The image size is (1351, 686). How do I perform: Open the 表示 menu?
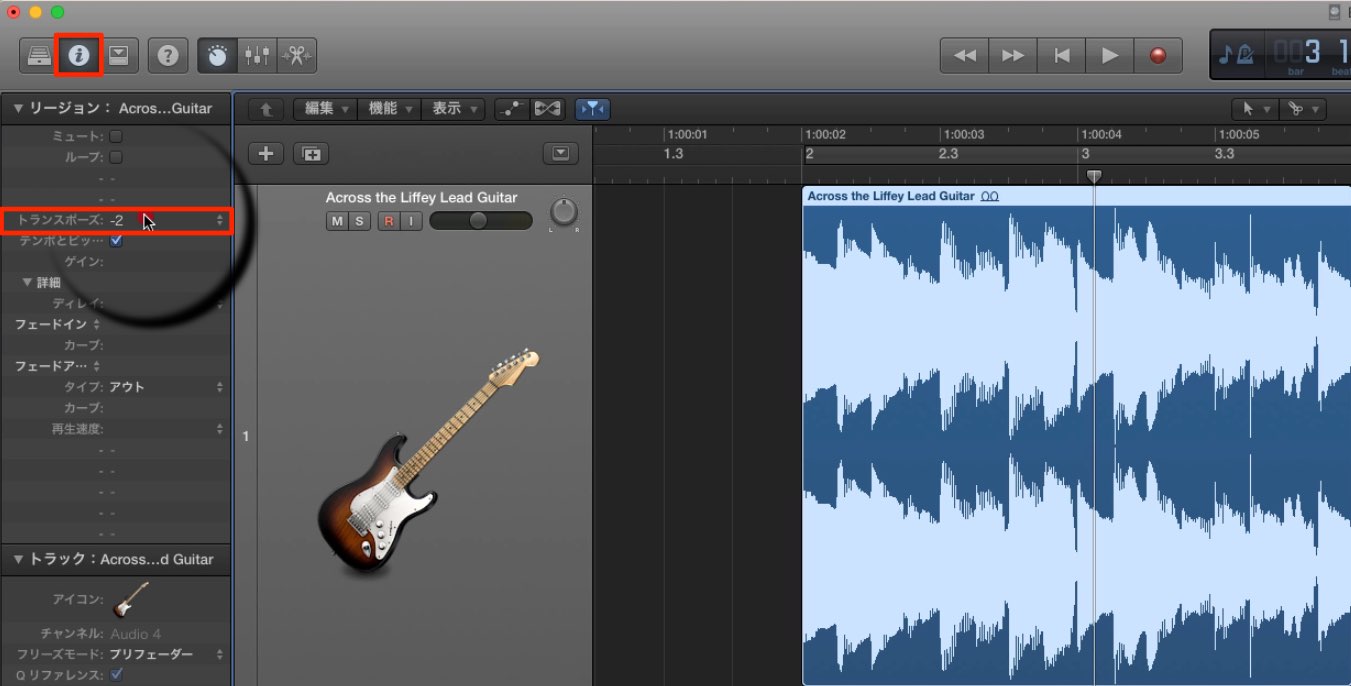(453, 109)
